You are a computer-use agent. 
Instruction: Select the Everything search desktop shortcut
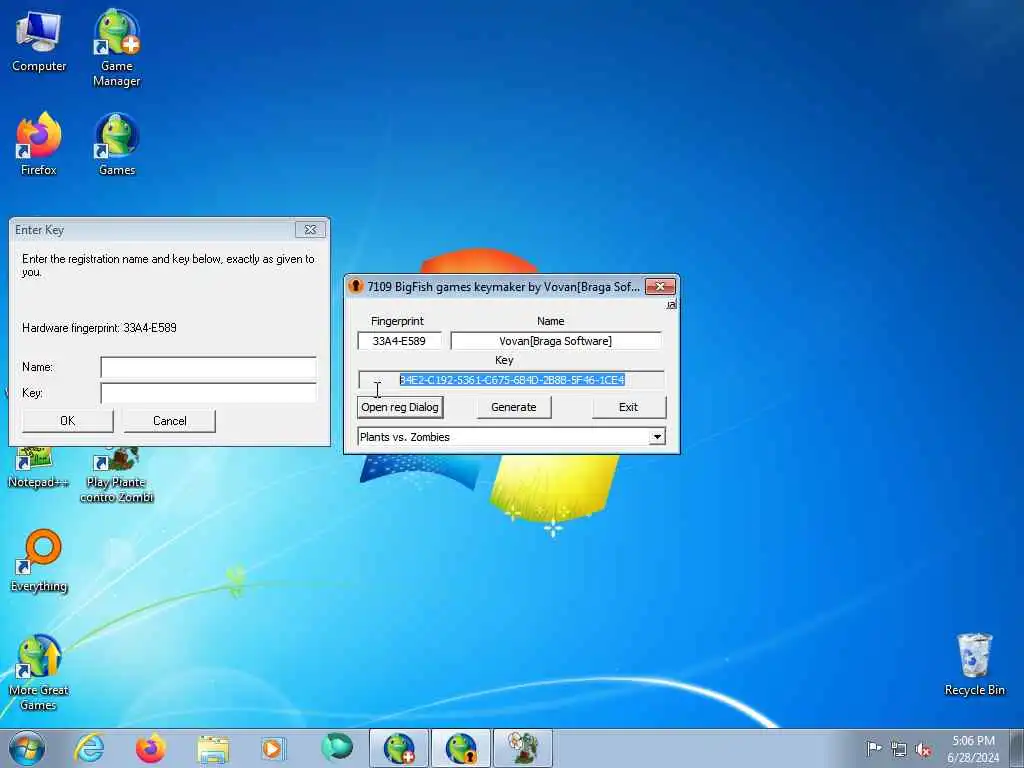[39, 560]
